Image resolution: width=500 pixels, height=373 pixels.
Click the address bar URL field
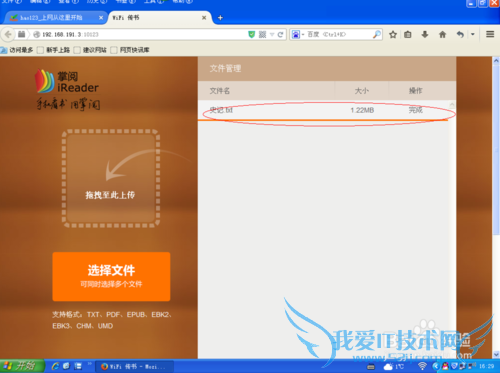(x=143, y=34)
